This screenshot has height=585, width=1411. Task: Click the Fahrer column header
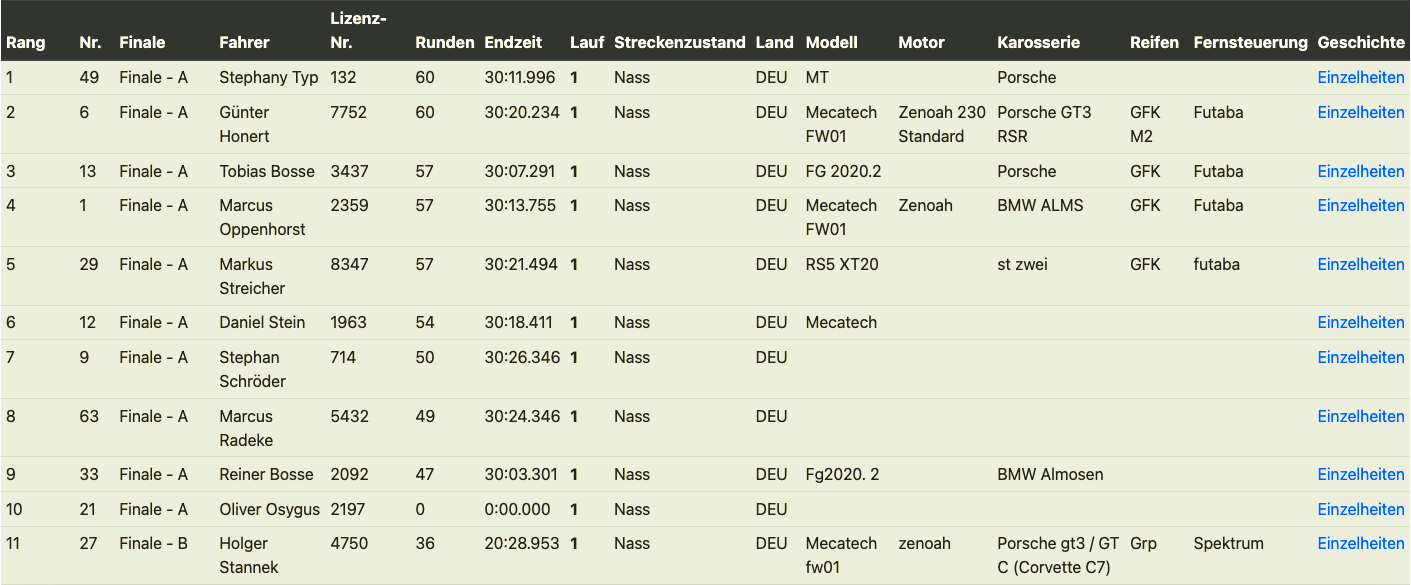pyautogui.click(x=244, y=42)
